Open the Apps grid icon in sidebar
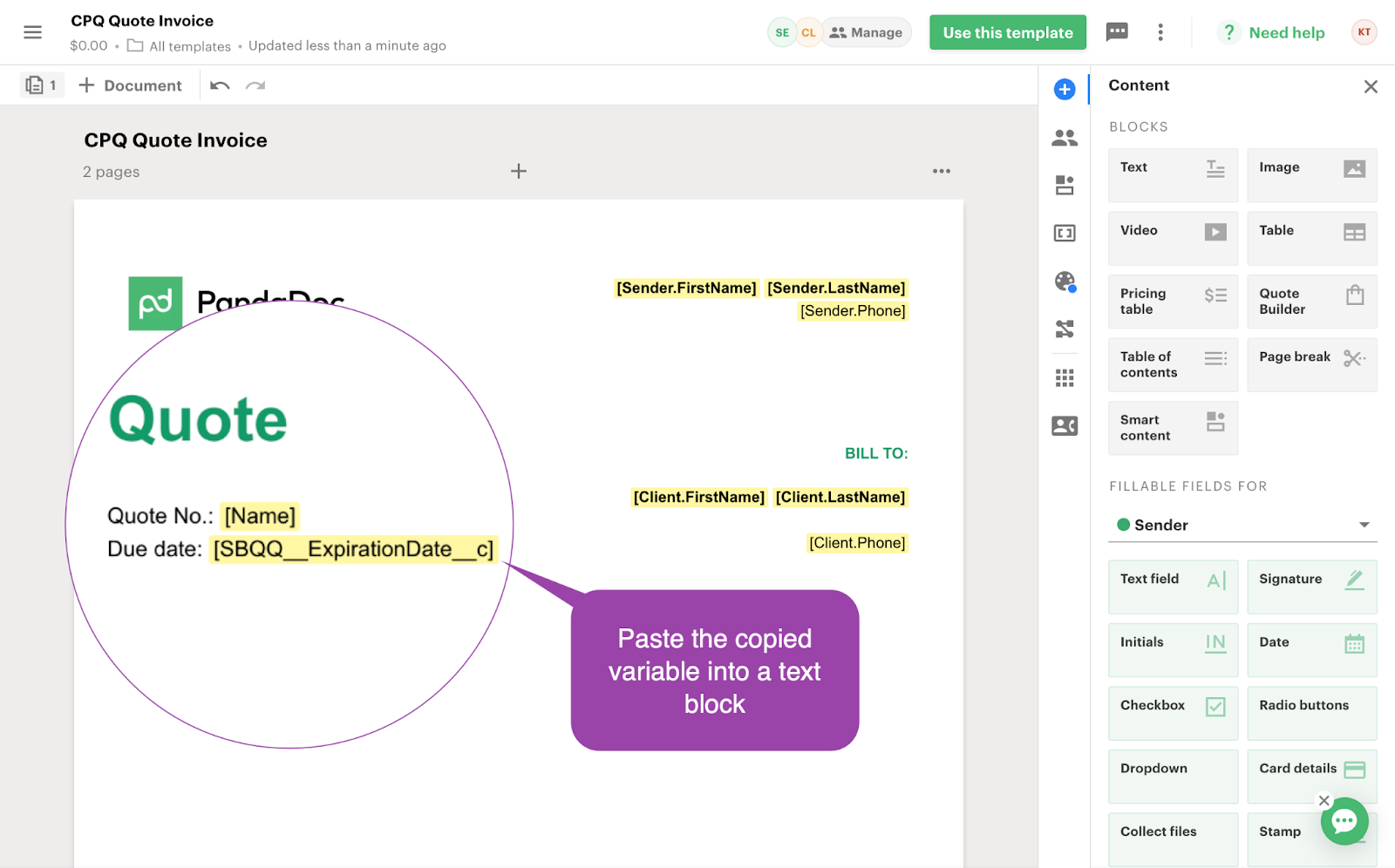1395x868 pixels. pos(1065,377)
